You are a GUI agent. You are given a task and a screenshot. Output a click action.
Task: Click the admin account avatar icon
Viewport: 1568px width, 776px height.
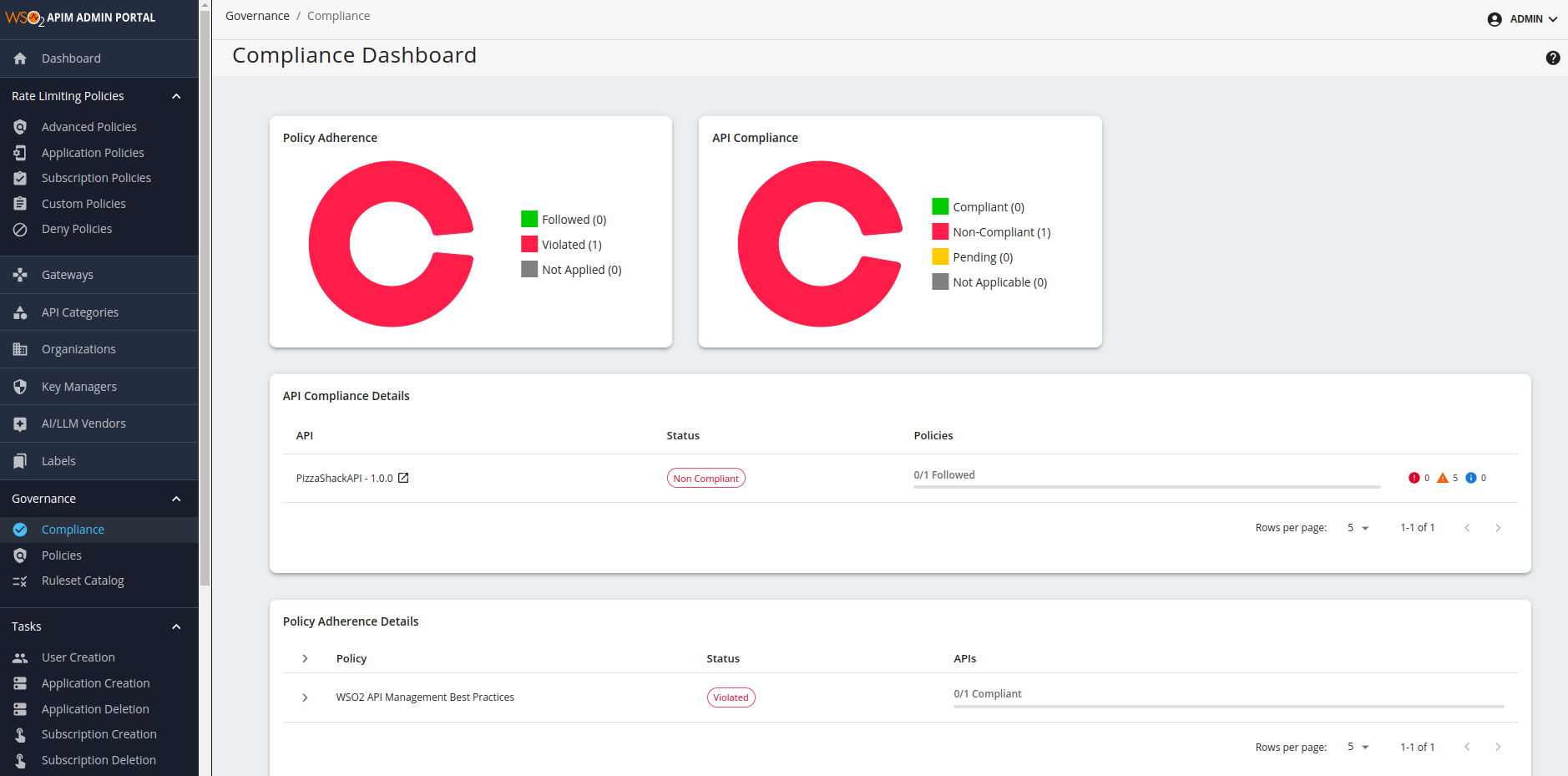pyautogui.click(x=1495, y=19)
